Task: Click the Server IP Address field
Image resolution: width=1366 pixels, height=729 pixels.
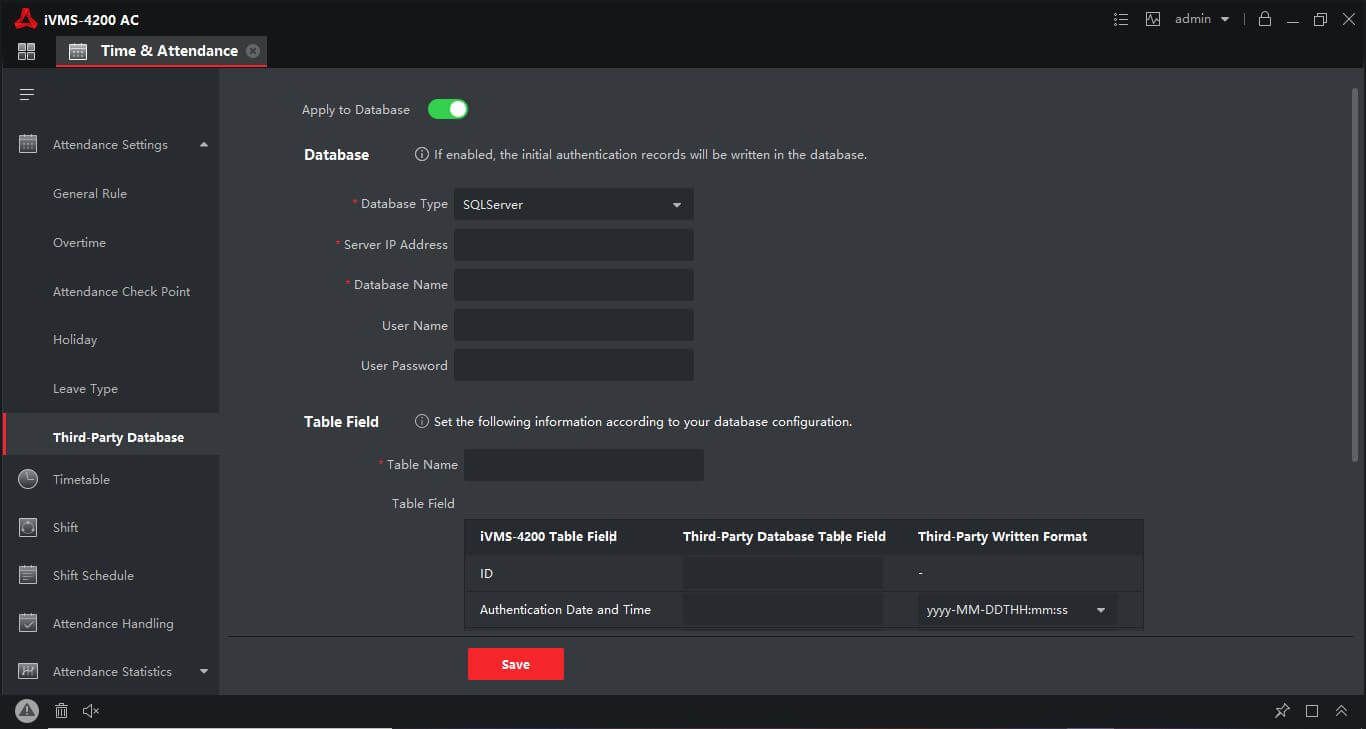Action: (x=573, y=245)
